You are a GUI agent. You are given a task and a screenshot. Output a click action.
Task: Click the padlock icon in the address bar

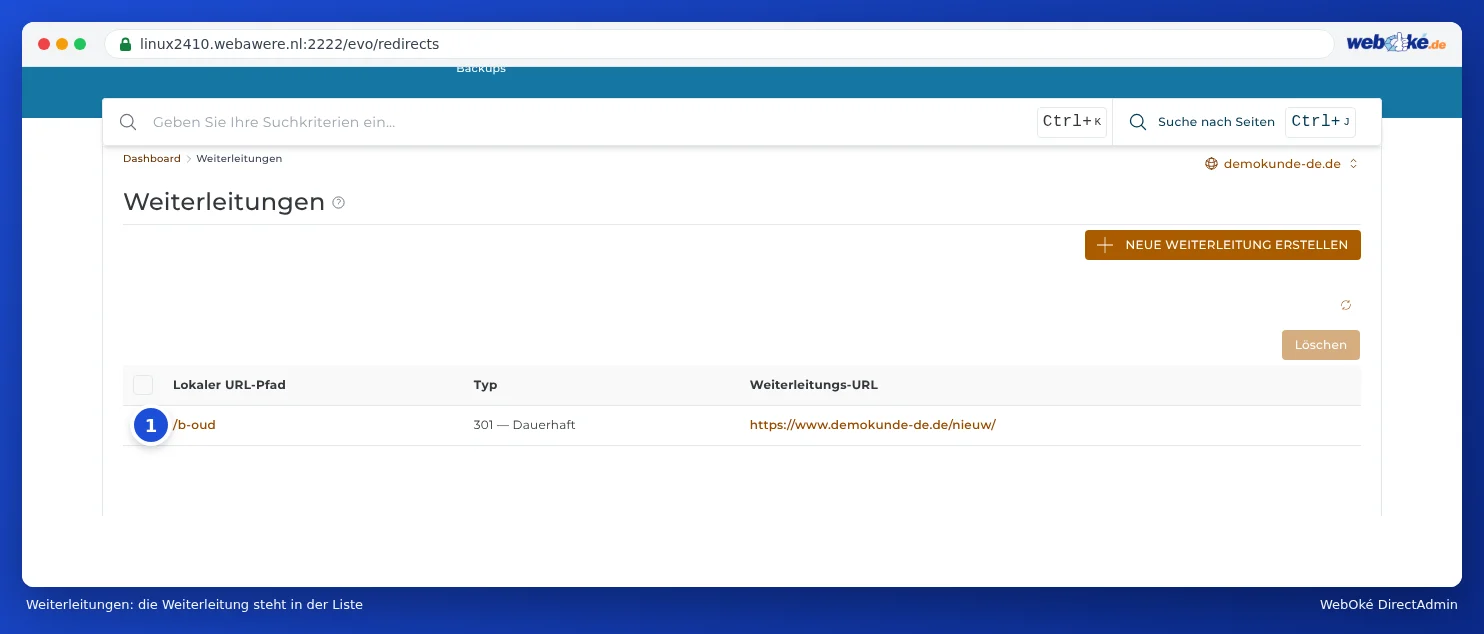[x=125, y=44]
